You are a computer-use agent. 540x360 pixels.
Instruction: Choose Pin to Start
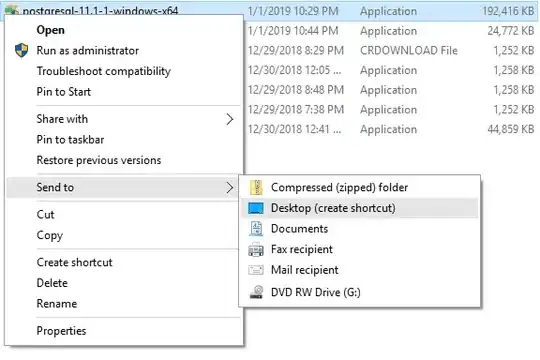click(64, 92)
